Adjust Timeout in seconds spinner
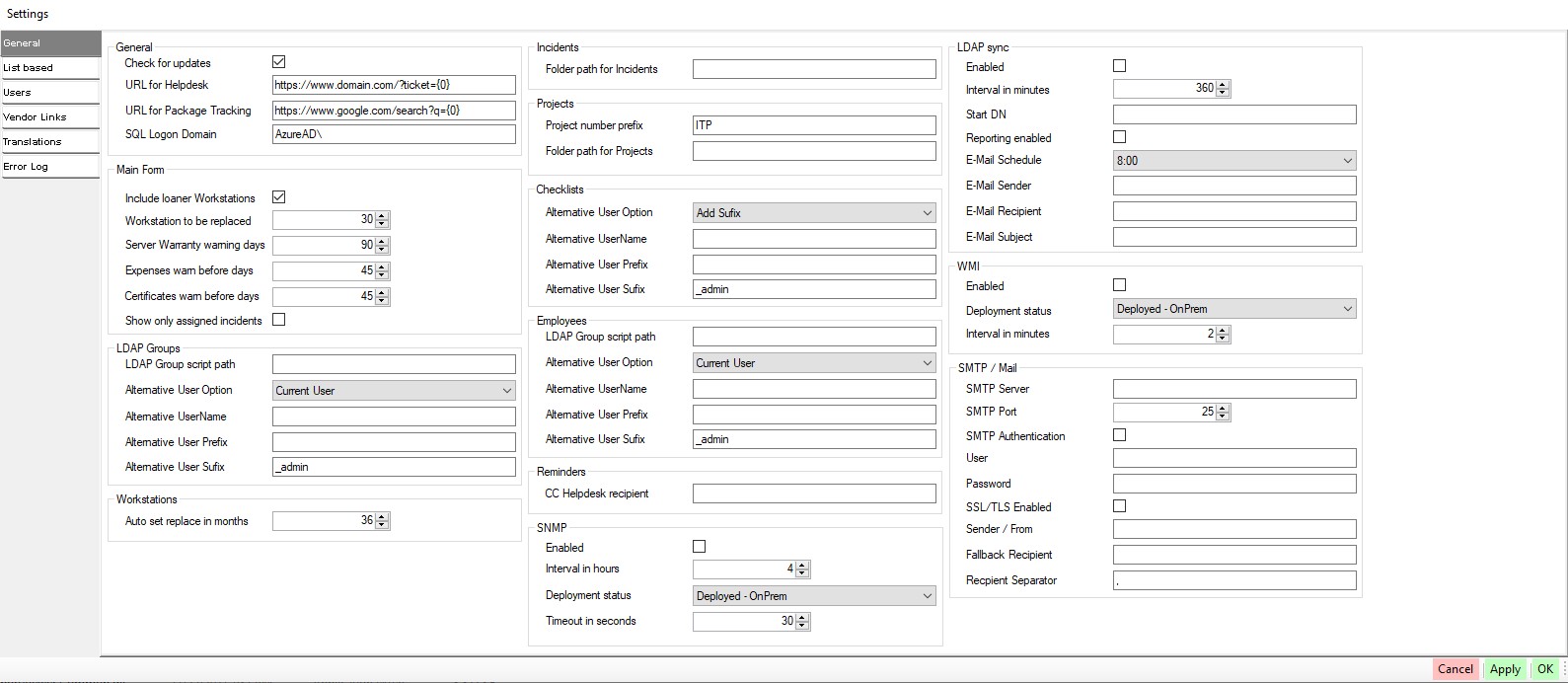The image size is (1568, 683). coord(752,621)
